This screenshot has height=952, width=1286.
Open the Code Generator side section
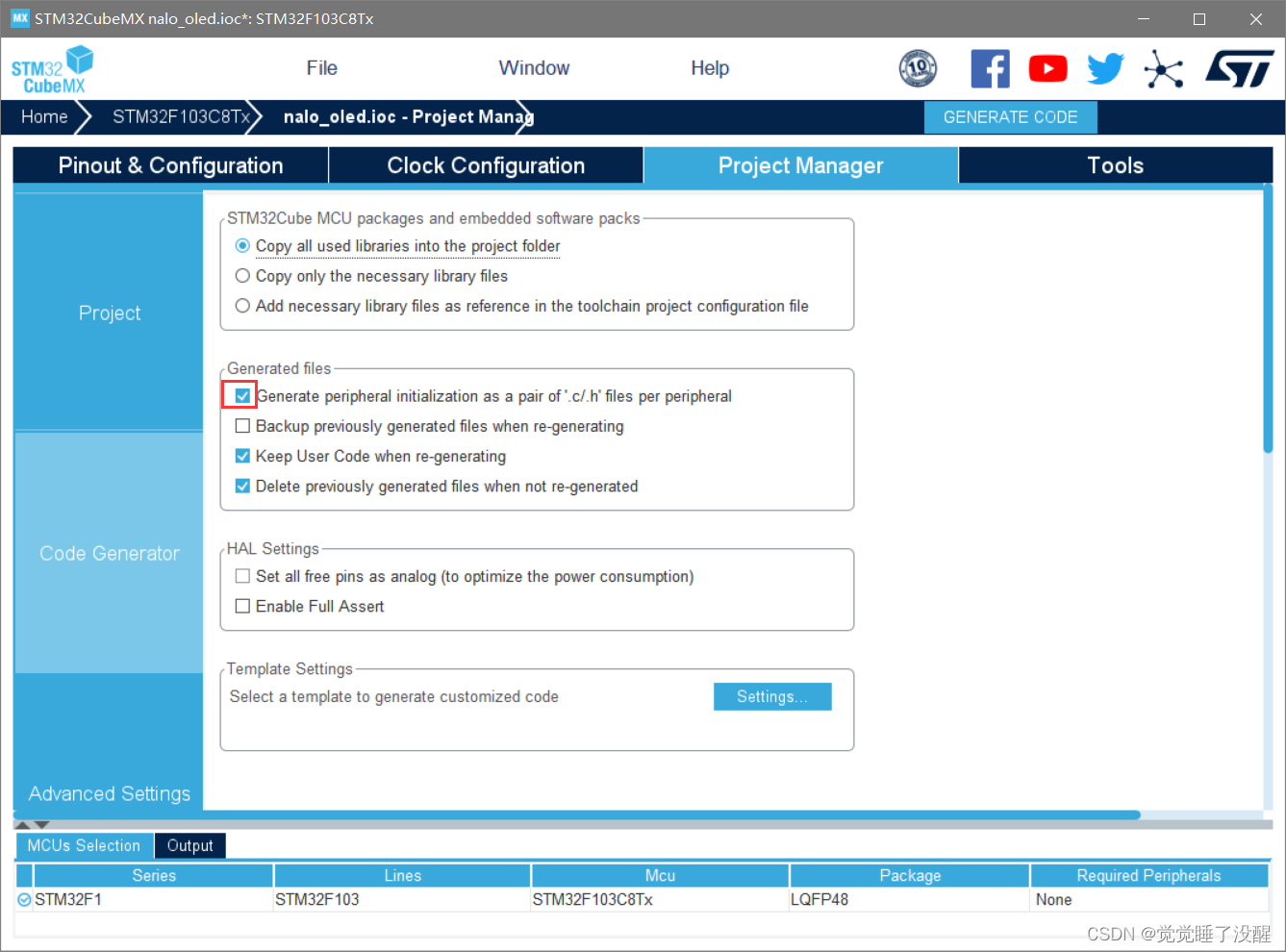(x=109, y=553)
